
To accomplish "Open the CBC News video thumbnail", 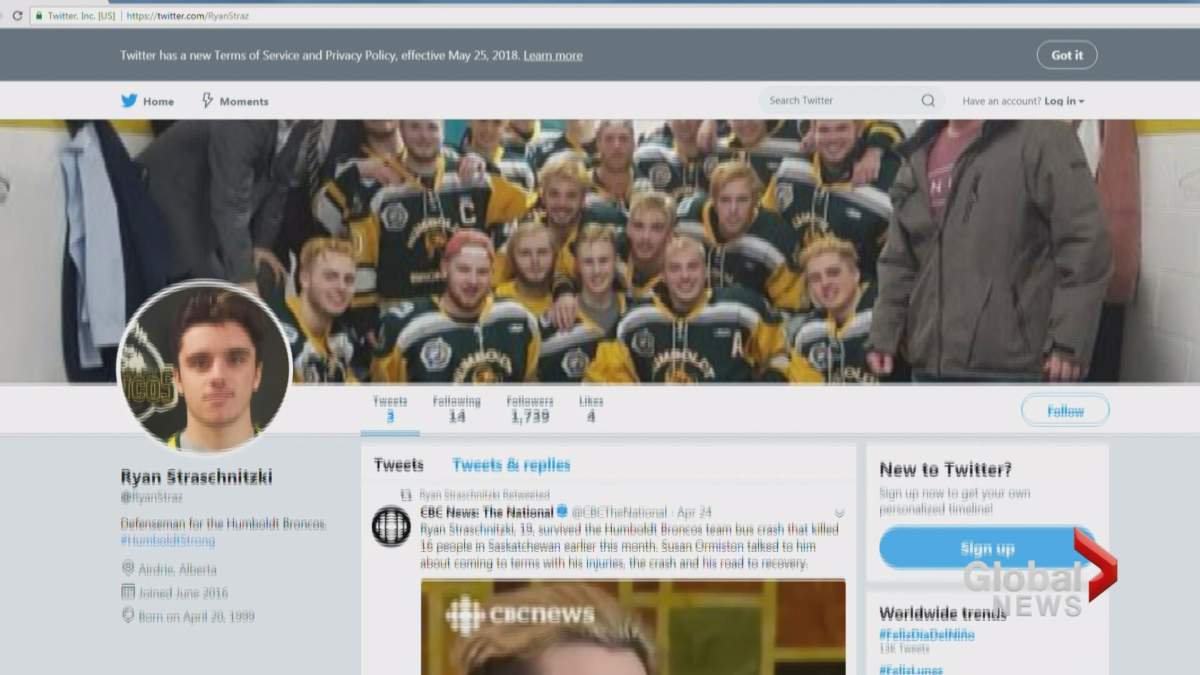I will click(633, 627).
